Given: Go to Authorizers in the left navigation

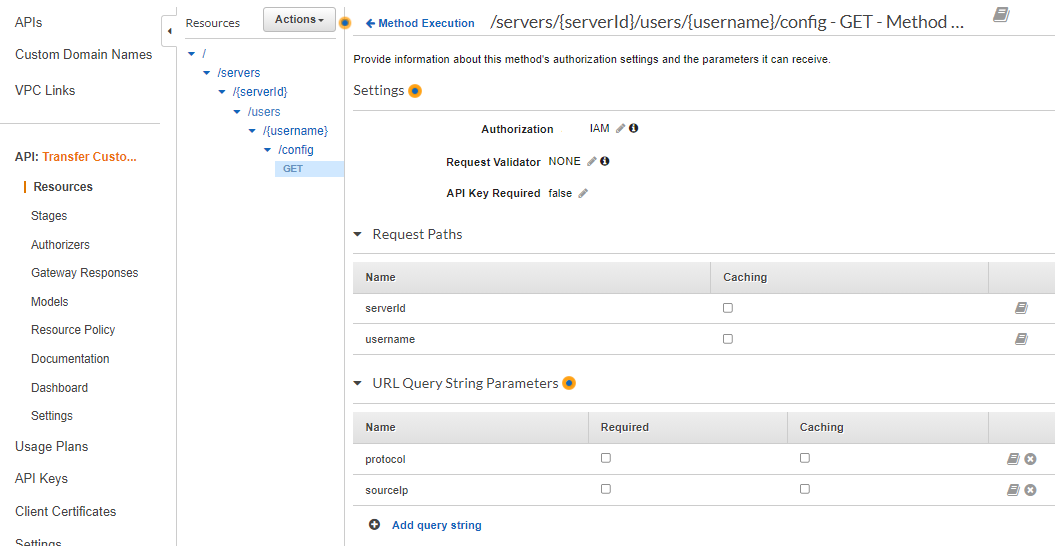Looking at the screenshot, I should pyautogui.click(x=60, y=245).
